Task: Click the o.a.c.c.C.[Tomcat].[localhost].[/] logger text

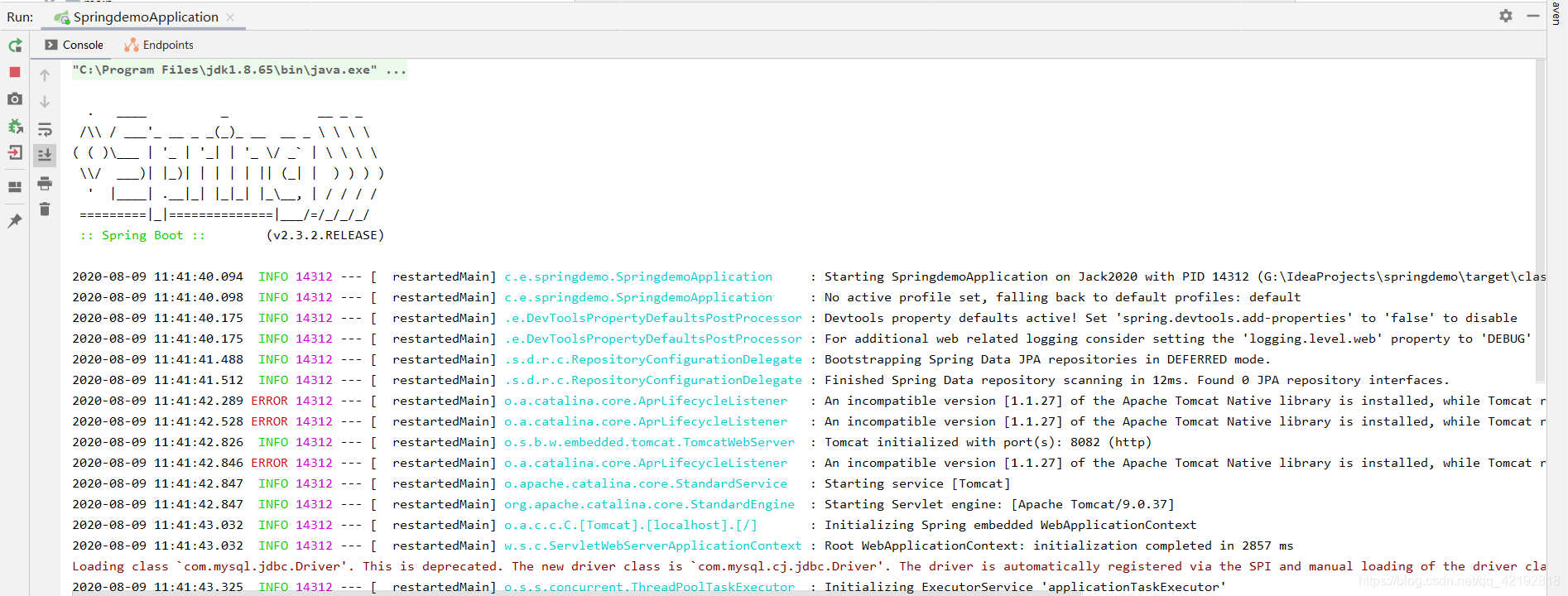Action: pyautogui.click(x=631, y=525)
